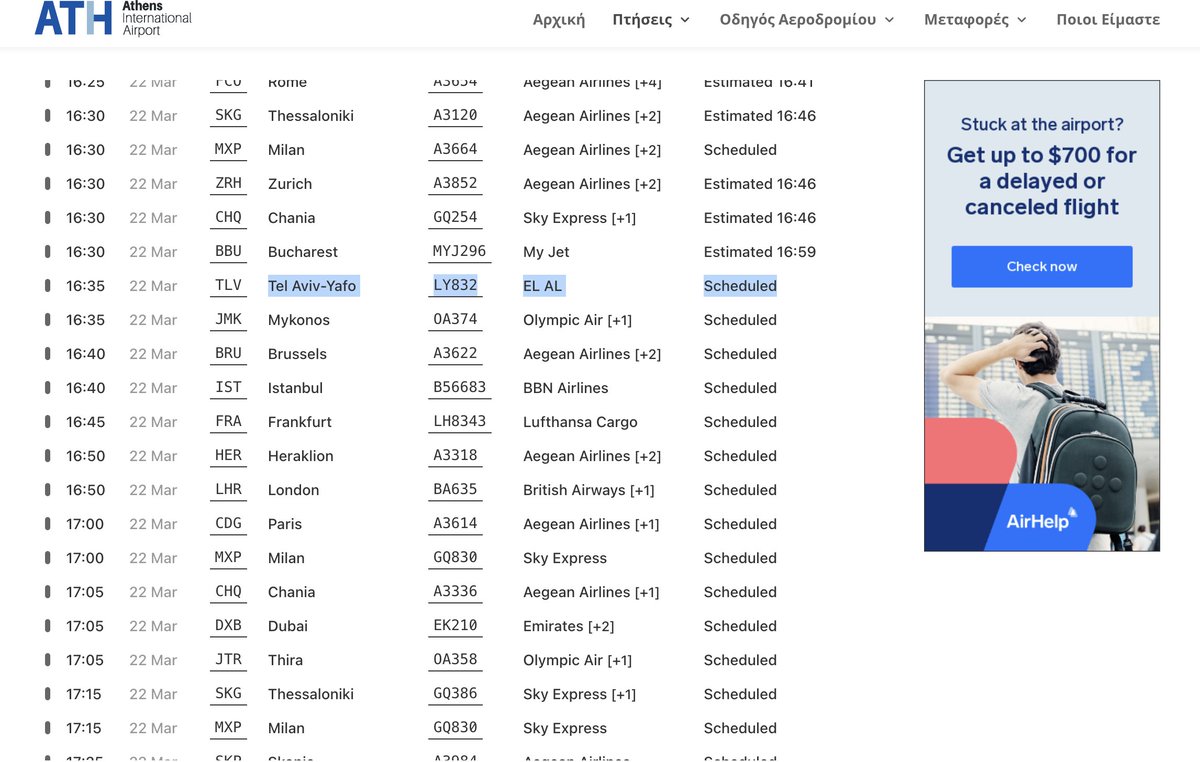Open flight number A3622 to Brussels

455,354
